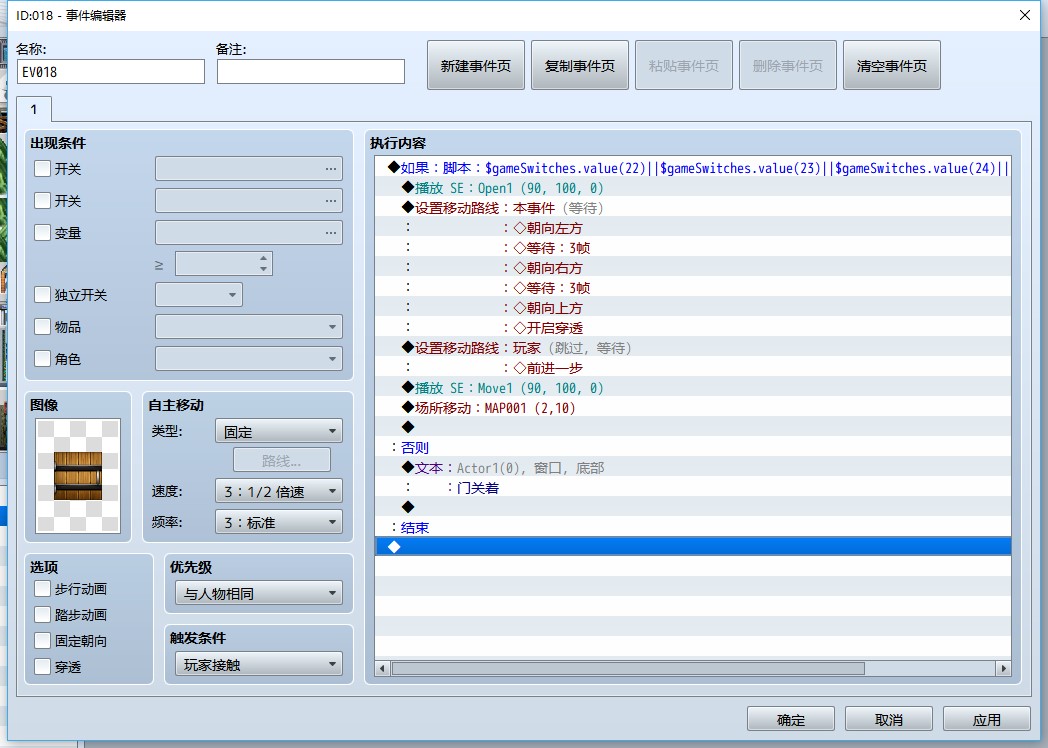Open the 开关 selector ellipsis on first row
Image resolution: width=1048 pixels, height=748 pixels.
(331, 169)
